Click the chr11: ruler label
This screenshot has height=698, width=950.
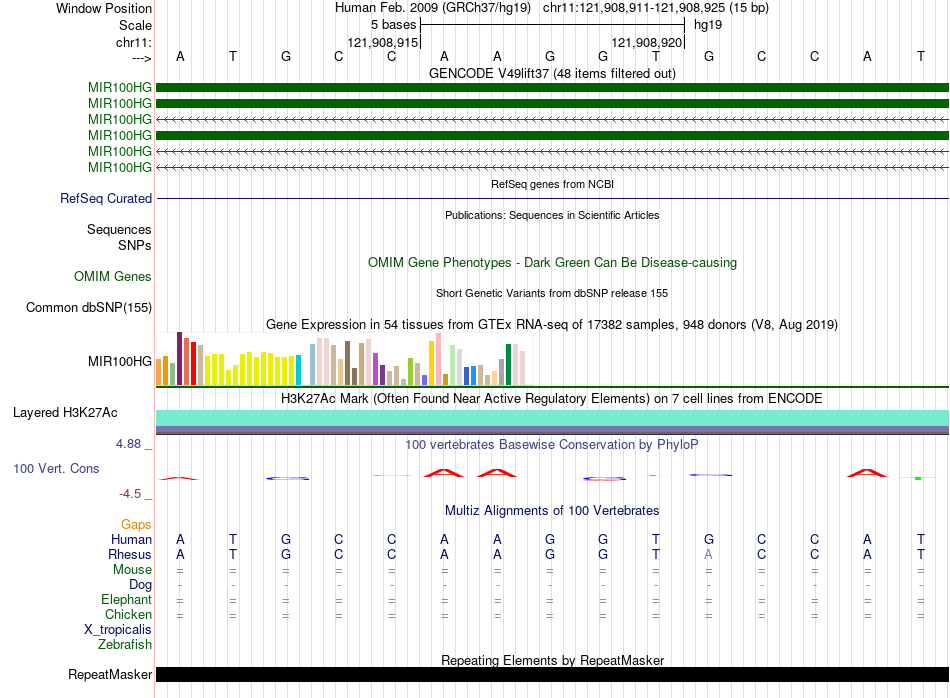[134, 42]
